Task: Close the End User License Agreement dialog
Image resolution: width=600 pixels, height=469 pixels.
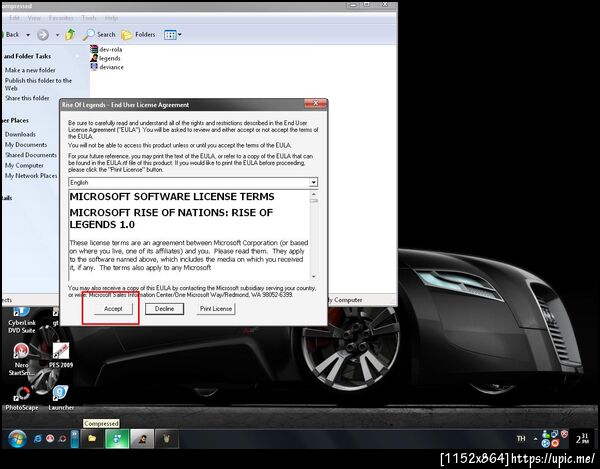Action: (x=316, y=103)
